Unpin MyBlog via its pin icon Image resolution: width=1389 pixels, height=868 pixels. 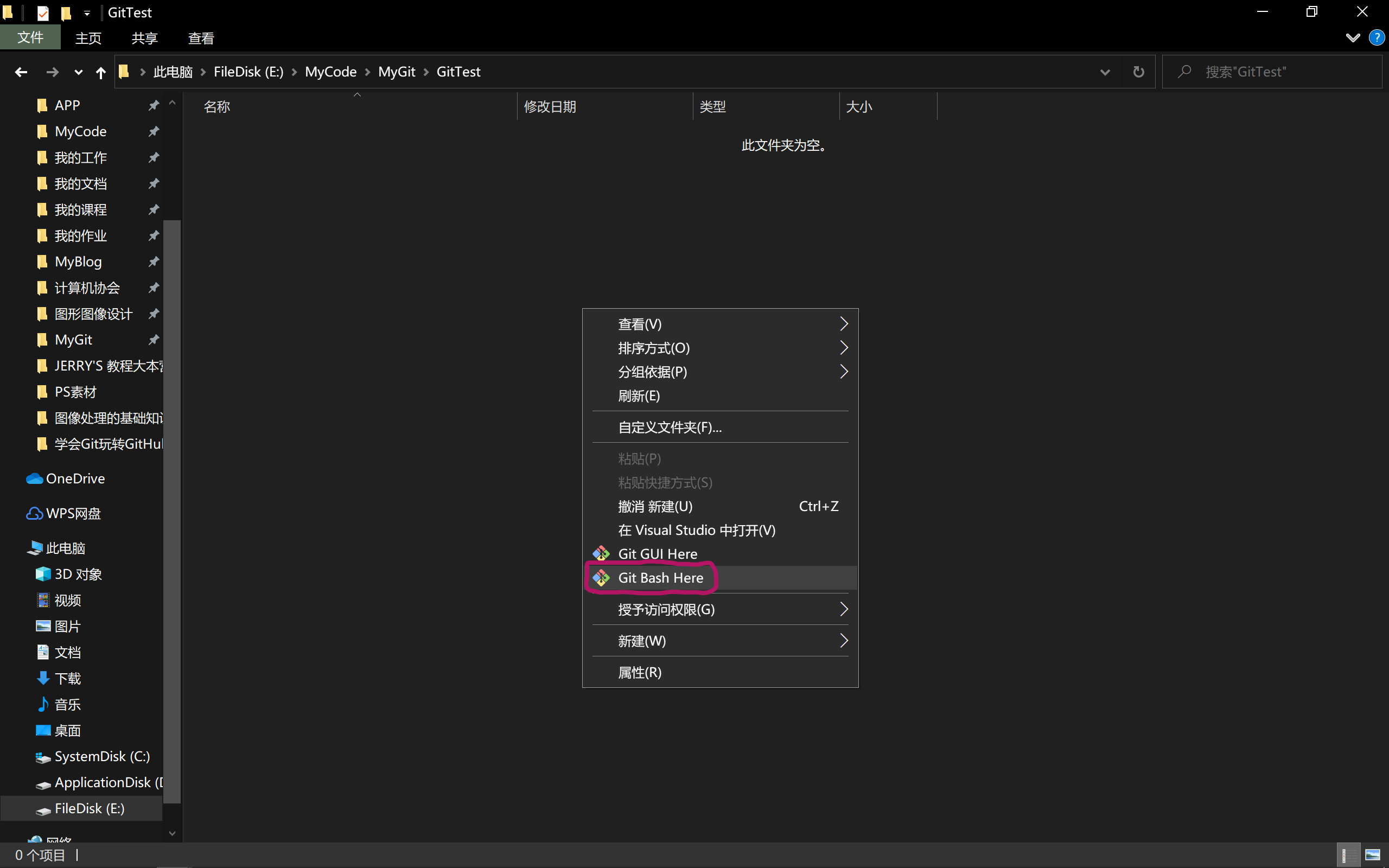(x=153, y=262)
